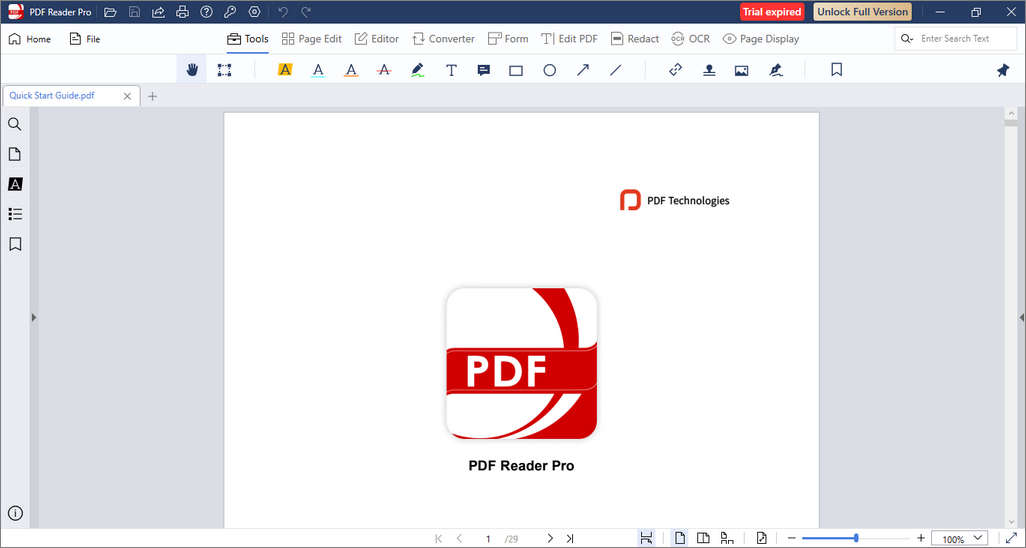Switch to the Editor tab
The image size is (1026, 548).
pyautogui.click(x=376, y=39)
